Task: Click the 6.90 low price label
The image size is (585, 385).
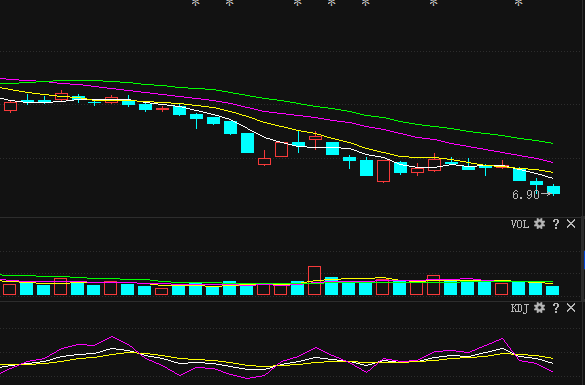Action: click(526, 195)
